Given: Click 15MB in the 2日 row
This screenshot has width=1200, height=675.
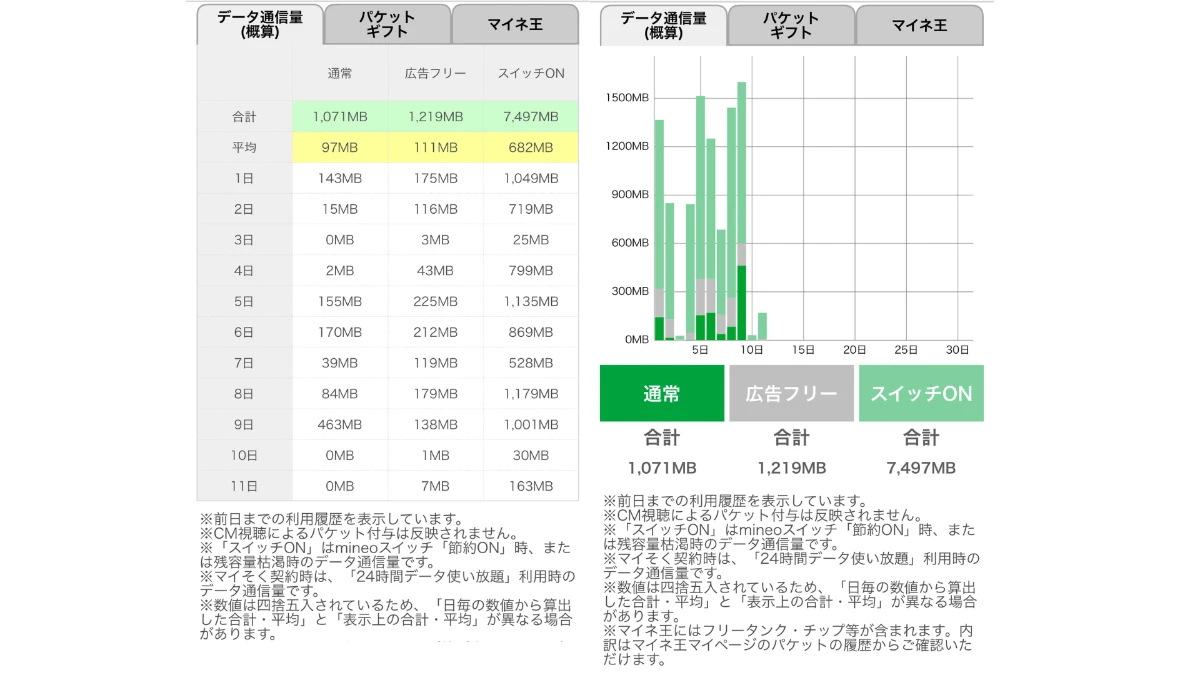Looking at the screenshot, I should click(x=340, y=209).
